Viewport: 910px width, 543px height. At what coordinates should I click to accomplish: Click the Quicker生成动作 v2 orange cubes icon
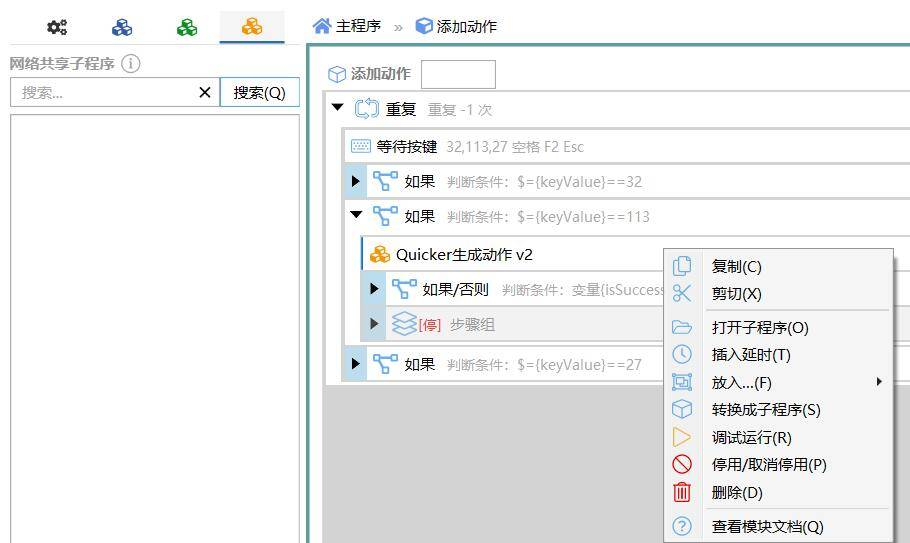coord(380,254)
